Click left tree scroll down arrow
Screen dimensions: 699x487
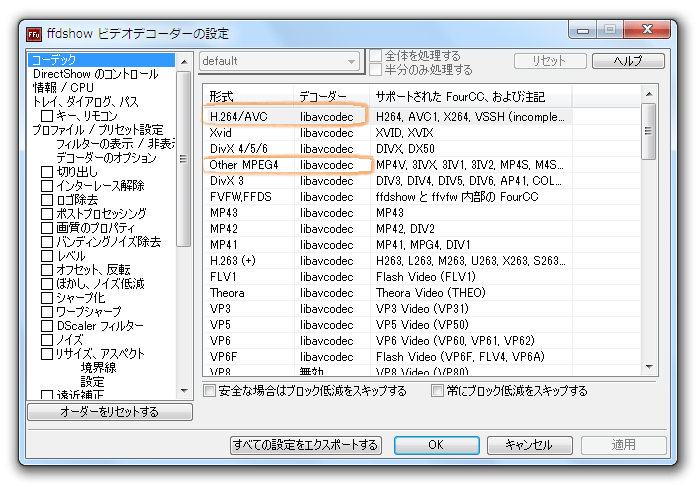[184, 391]
